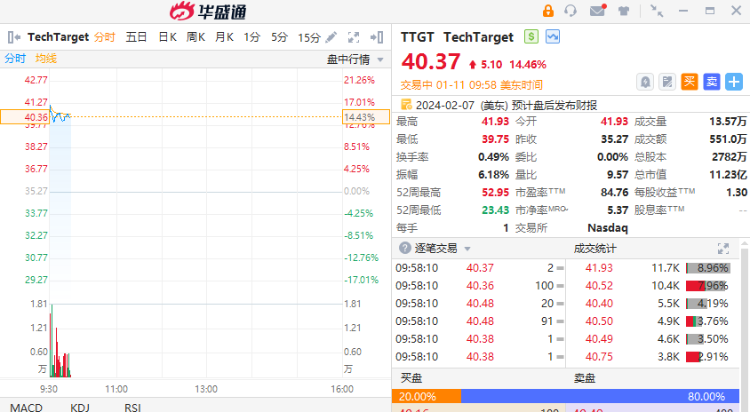Switch to 五日 chart tab

(136, 37)
